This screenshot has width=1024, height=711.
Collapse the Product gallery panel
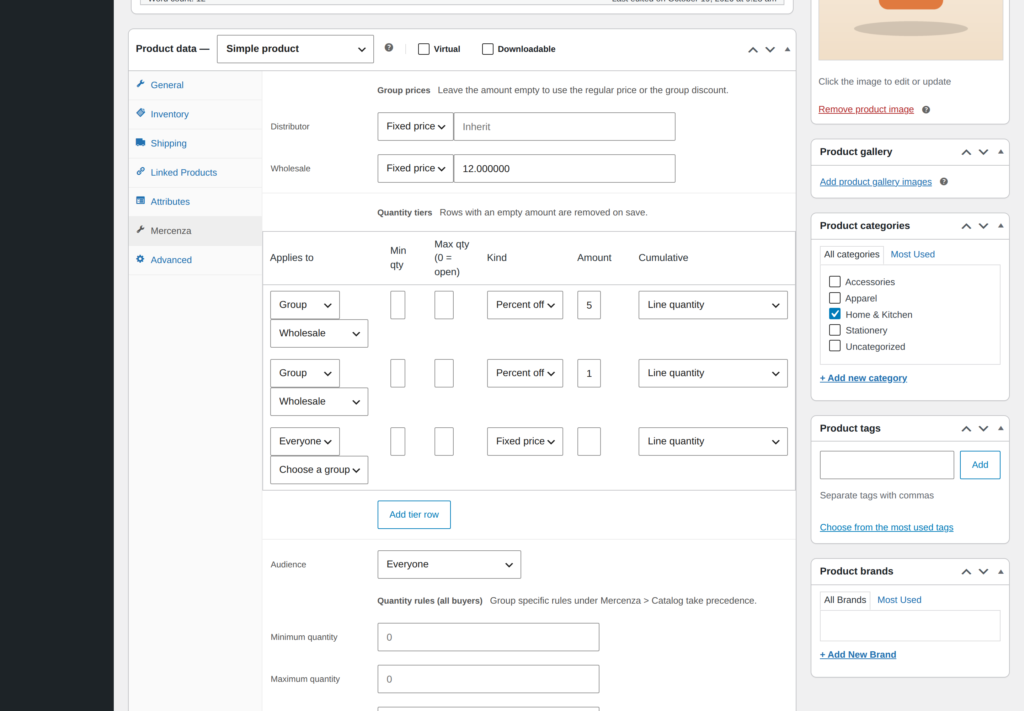[x=1000, y=152]
